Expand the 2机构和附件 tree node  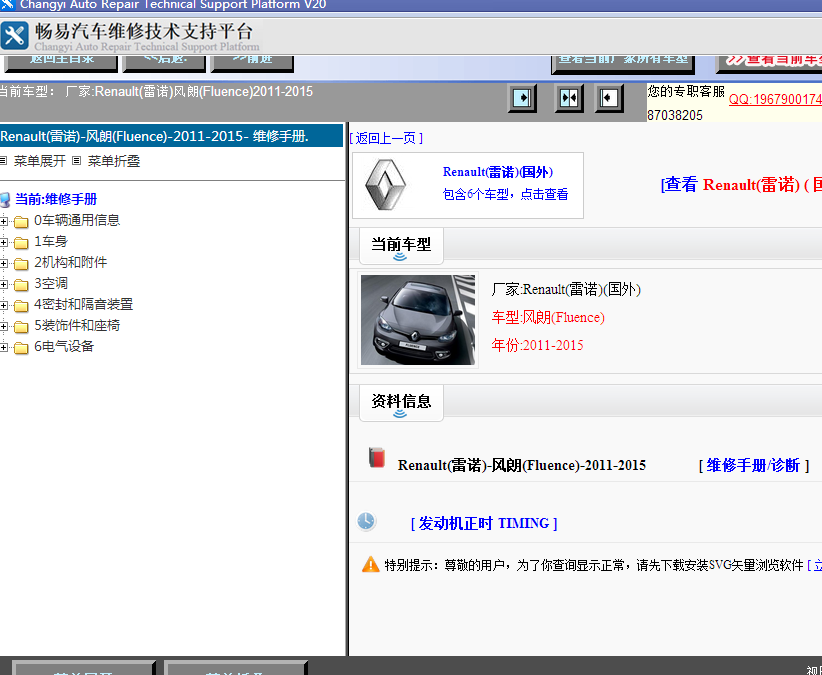click(x=3, y=263)
